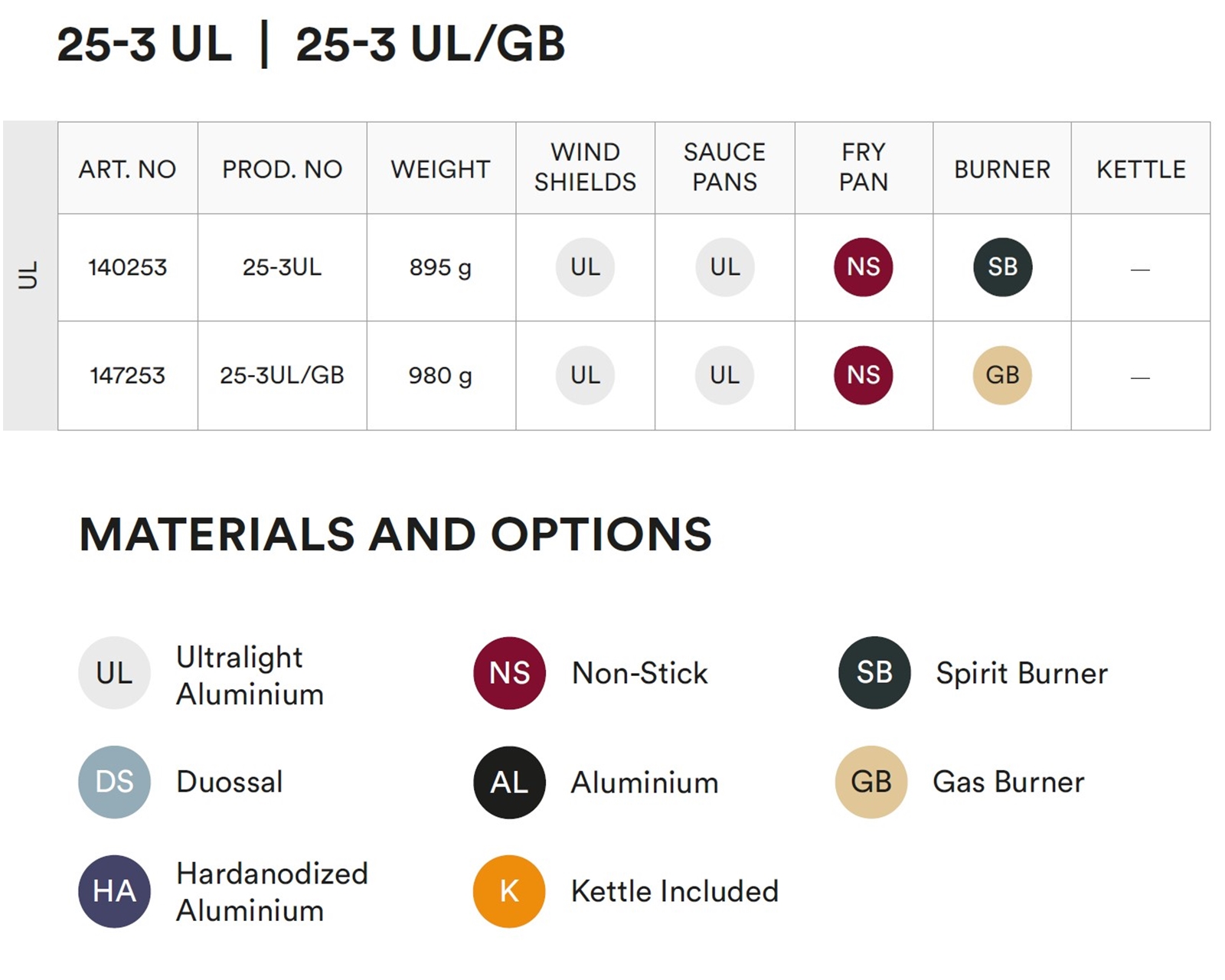This screenshot has width=1225, height=980.
Task: Click the AL Aluminium legend badge
Action: pos(509,782)
